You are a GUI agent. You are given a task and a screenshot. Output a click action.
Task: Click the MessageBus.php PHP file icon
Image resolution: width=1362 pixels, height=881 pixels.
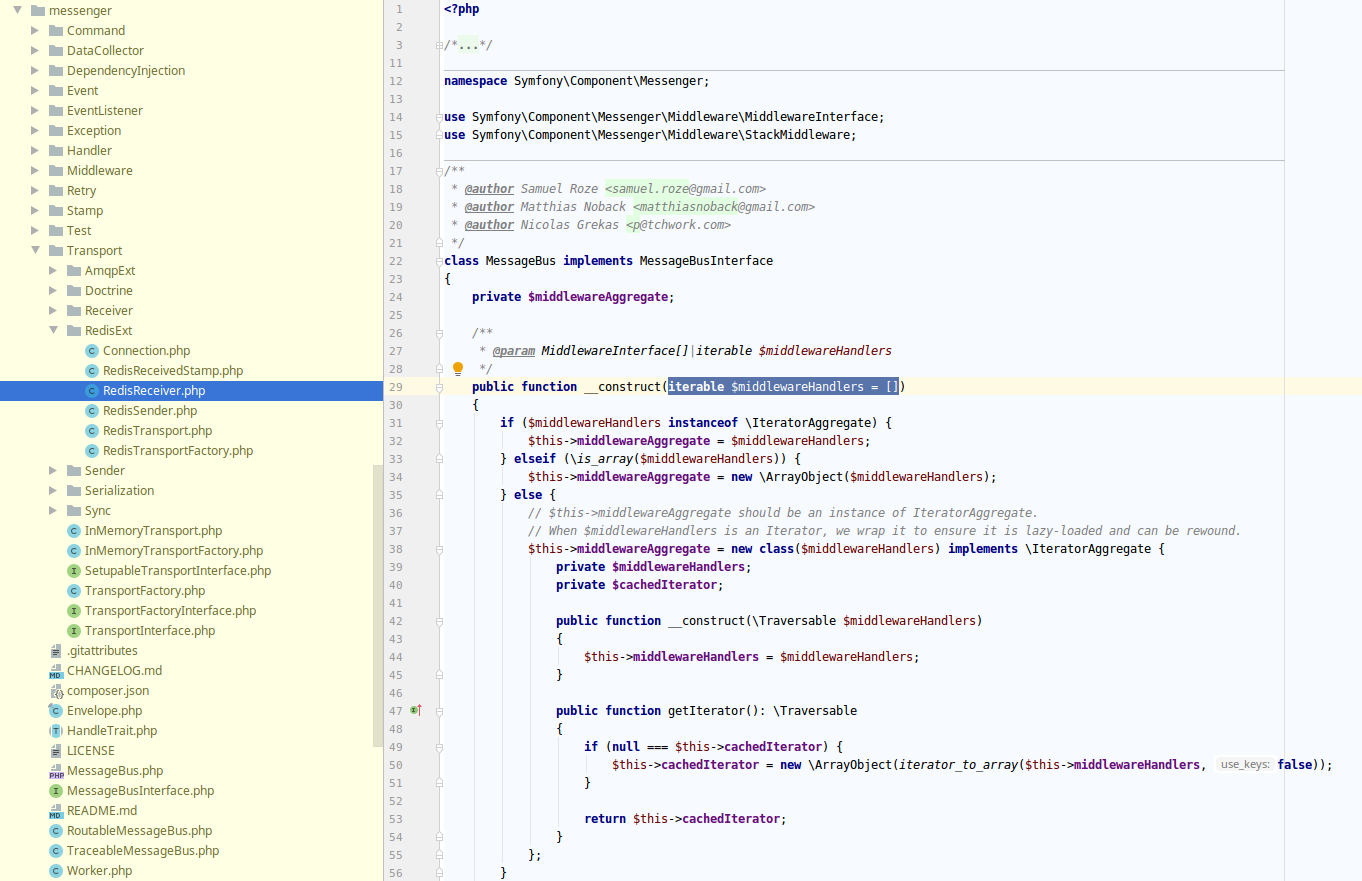click(x=56, y=771)
